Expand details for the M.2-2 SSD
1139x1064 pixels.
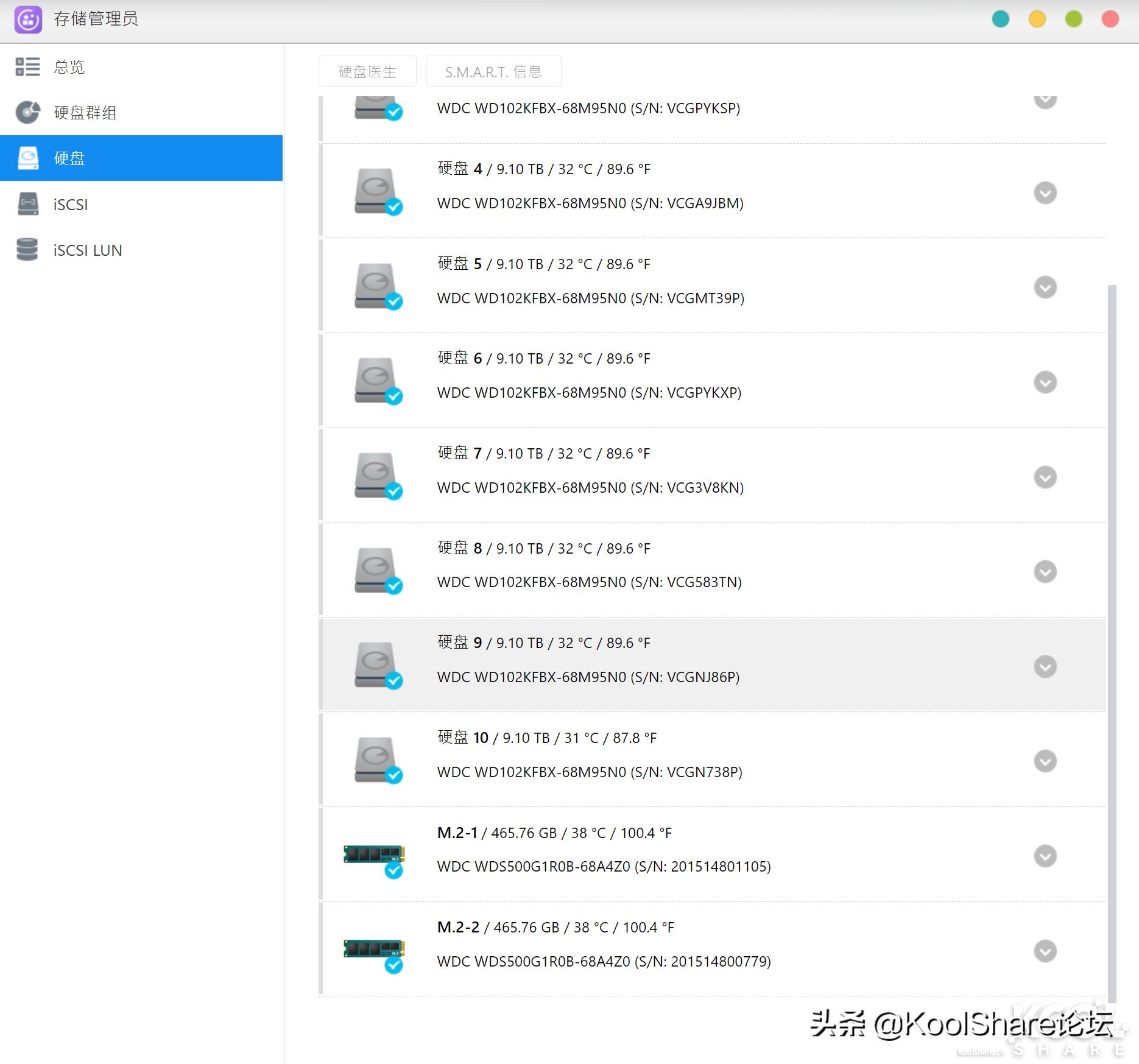1045,951
